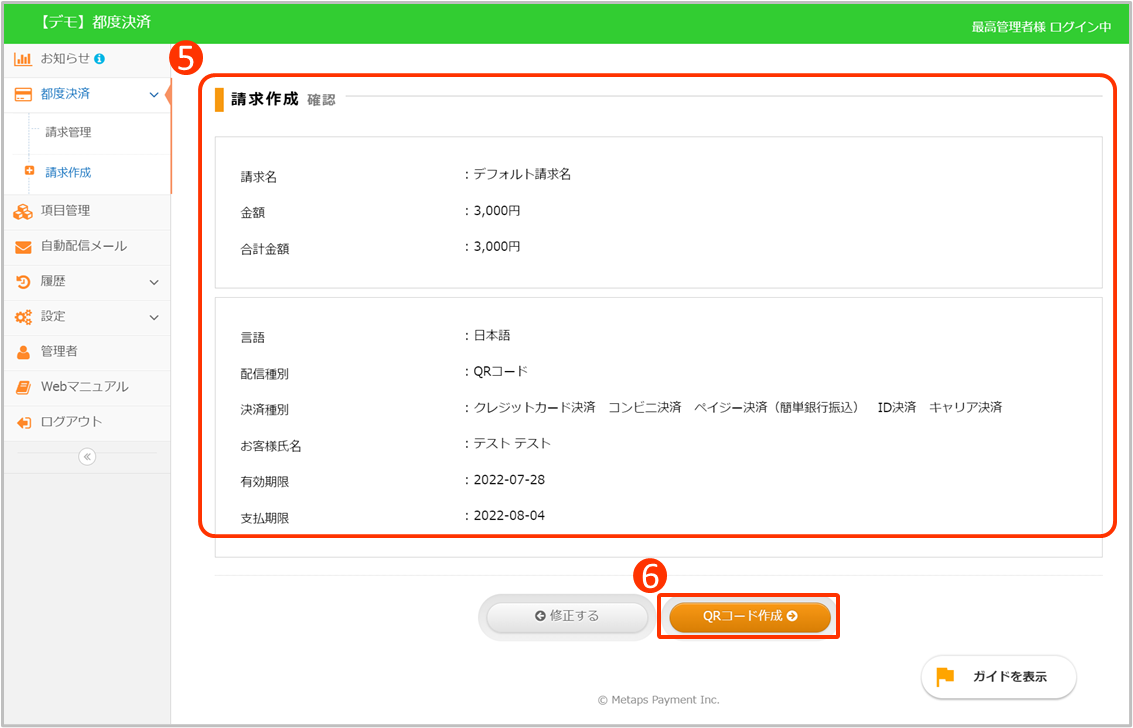Click the 項目管理 cubes icon
This screenshot has width=1133, height=728.
point(23,211)
